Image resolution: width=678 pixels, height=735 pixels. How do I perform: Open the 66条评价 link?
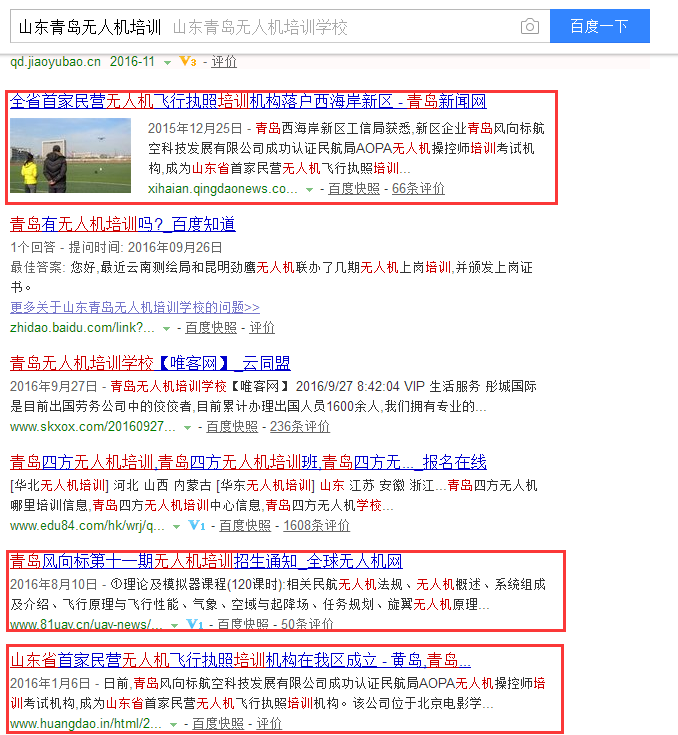pyautogui.click(x=418, y=188)
